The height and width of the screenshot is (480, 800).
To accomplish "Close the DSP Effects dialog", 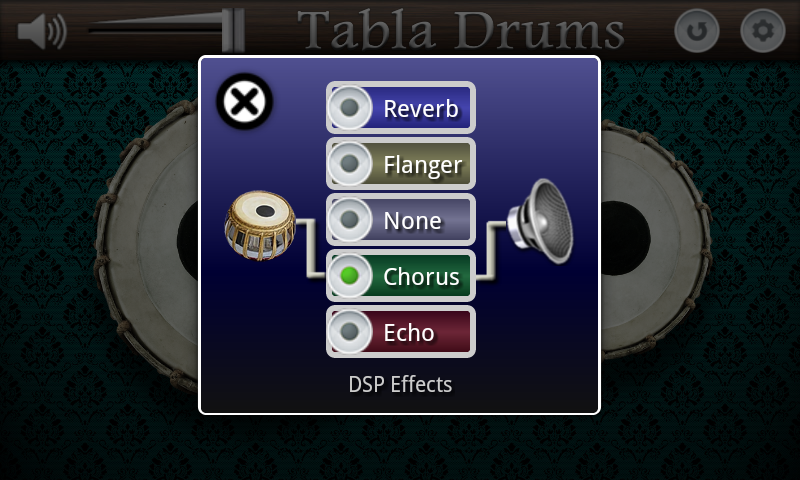I will coord(244,101).
